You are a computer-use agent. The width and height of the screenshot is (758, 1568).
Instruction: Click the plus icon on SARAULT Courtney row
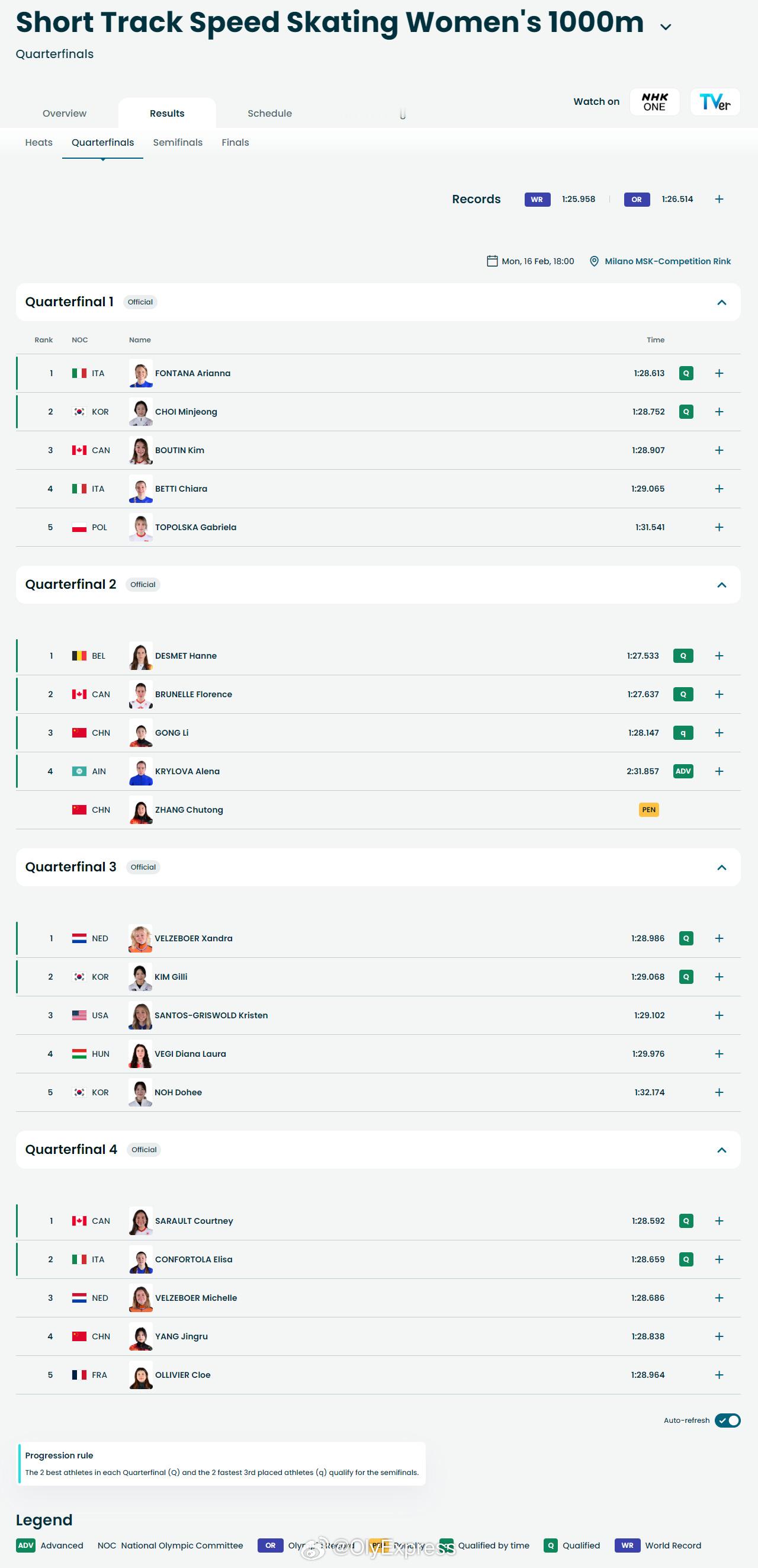tap(718, 1220)
